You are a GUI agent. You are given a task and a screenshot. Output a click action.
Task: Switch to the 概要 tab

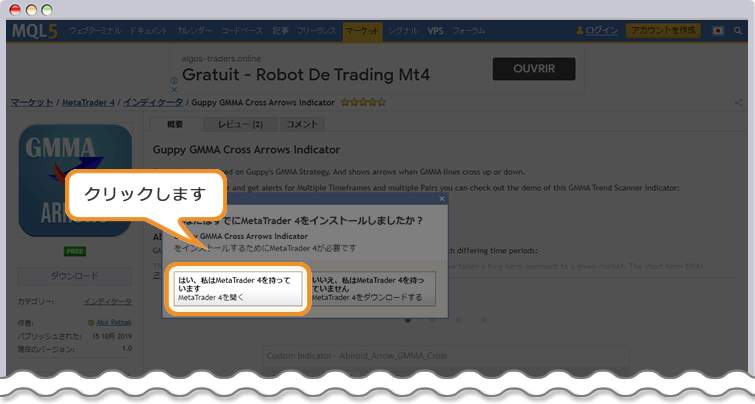[175, 124]
